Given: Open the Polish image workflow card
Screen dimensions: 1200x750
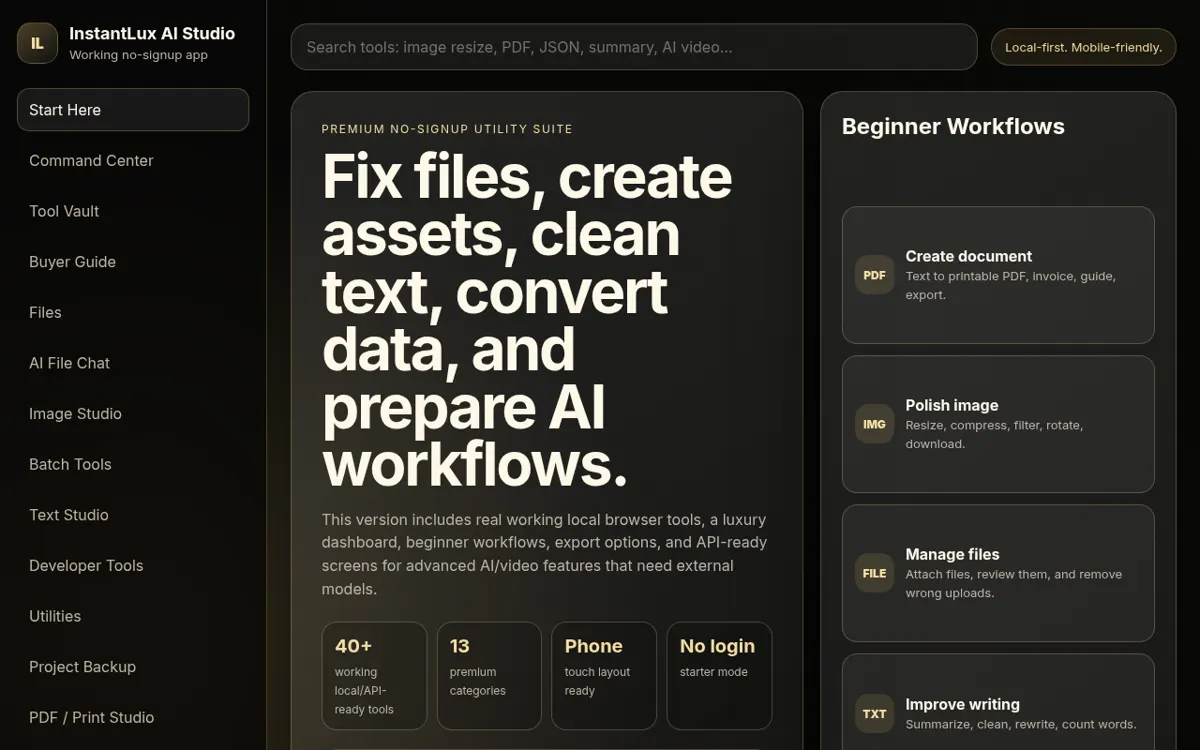Looking at the screenshot, I should 998,424.
